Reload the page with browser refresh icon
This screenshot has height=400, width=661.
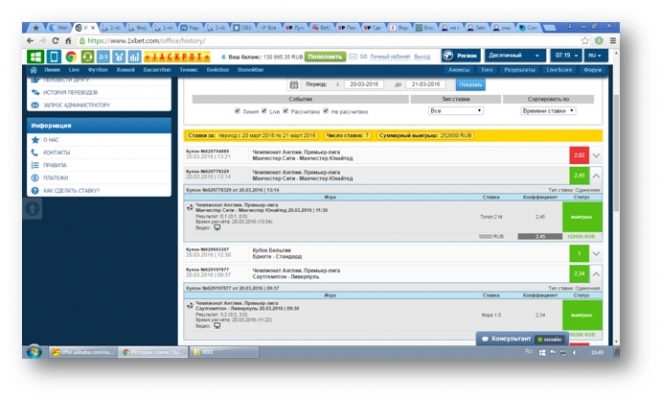(x=55, y=41)
